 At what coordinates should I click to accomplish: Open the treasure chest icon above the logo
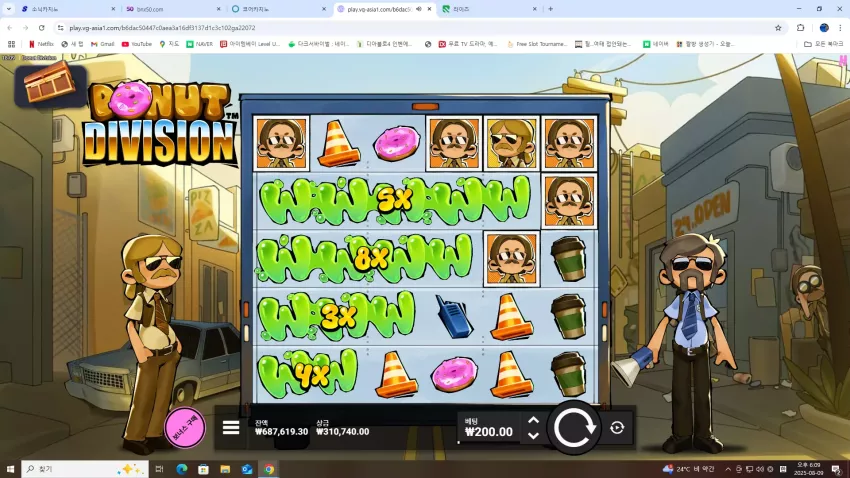pos(50,83)
